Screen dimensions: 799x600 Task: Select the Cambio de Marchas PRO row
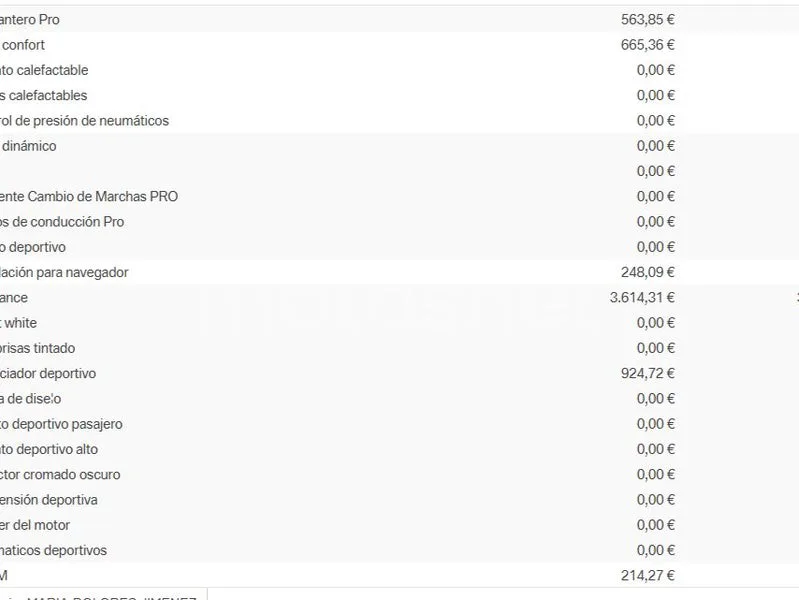(400, 196)
